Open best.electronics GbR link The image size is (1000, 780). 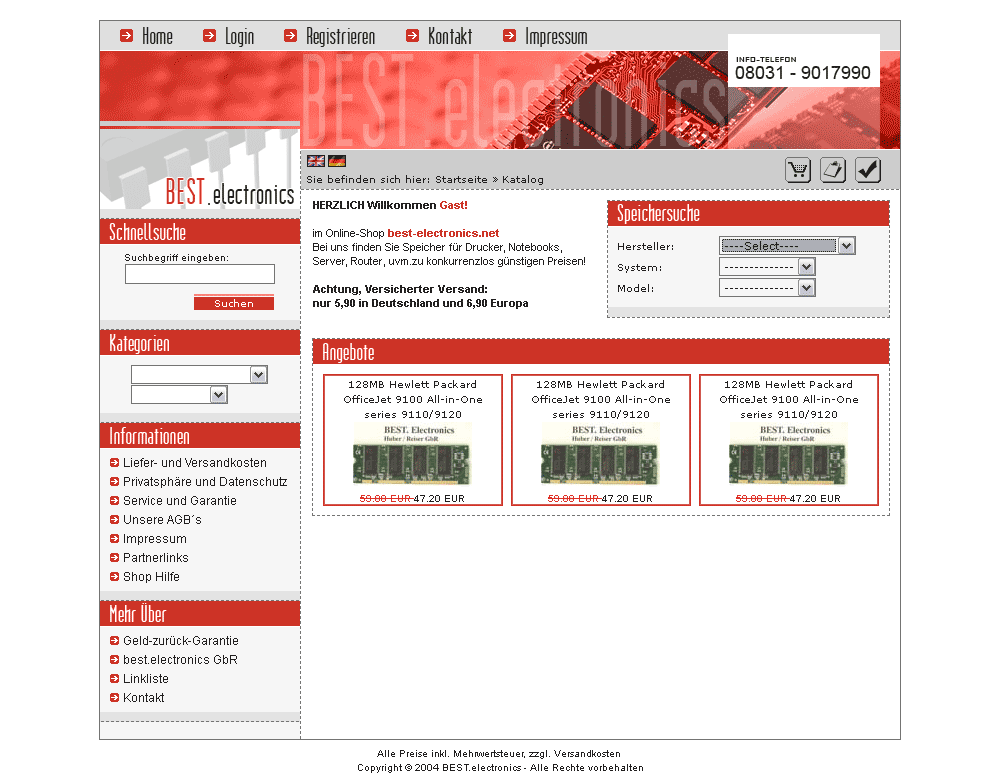(180, 659)
